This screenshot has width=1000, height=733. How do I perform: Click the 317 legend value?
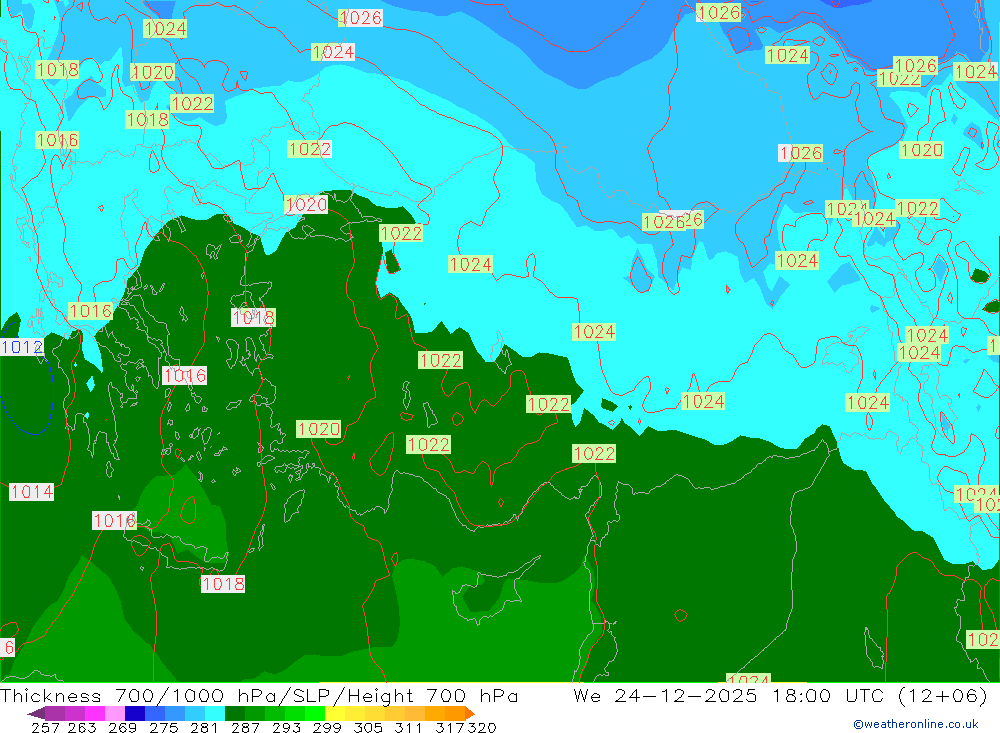450,727
